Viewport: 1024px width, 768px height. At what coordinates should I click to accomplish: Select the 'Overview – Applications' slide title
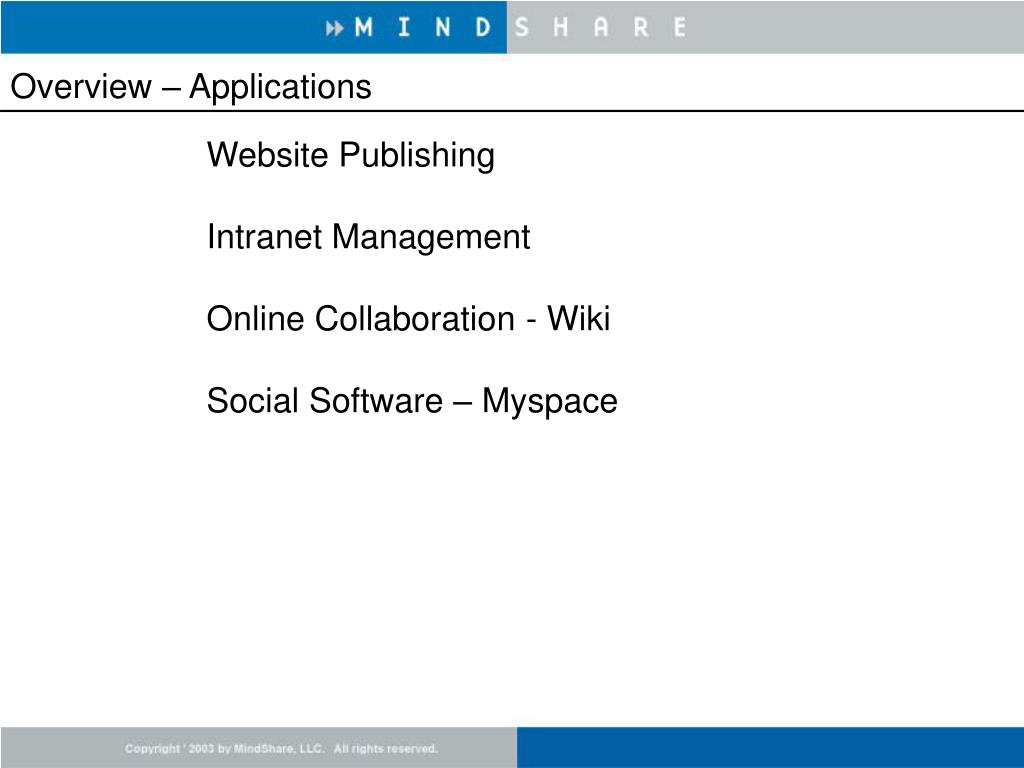(x=191, y=87)
